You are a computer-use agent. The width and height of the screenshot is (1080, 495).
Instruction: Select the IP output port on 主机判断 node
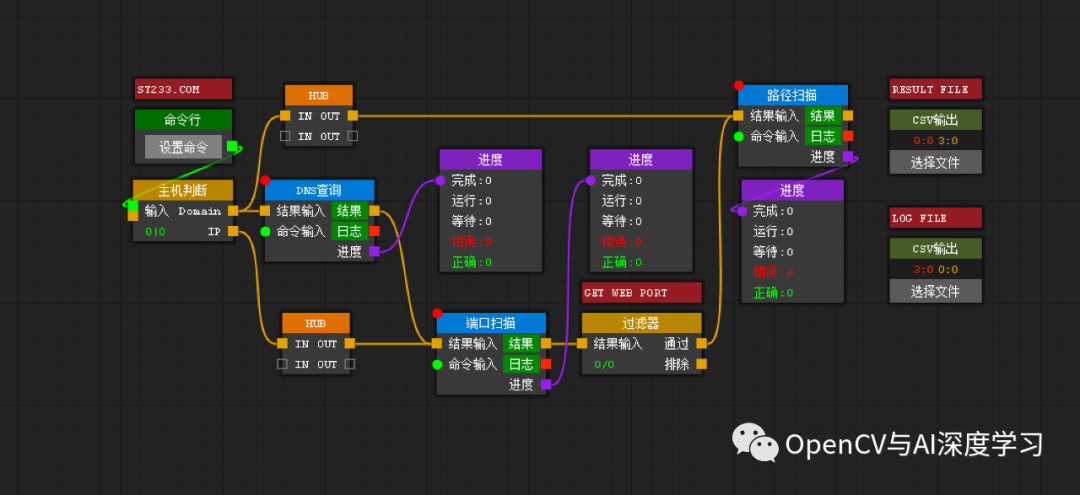232,232
